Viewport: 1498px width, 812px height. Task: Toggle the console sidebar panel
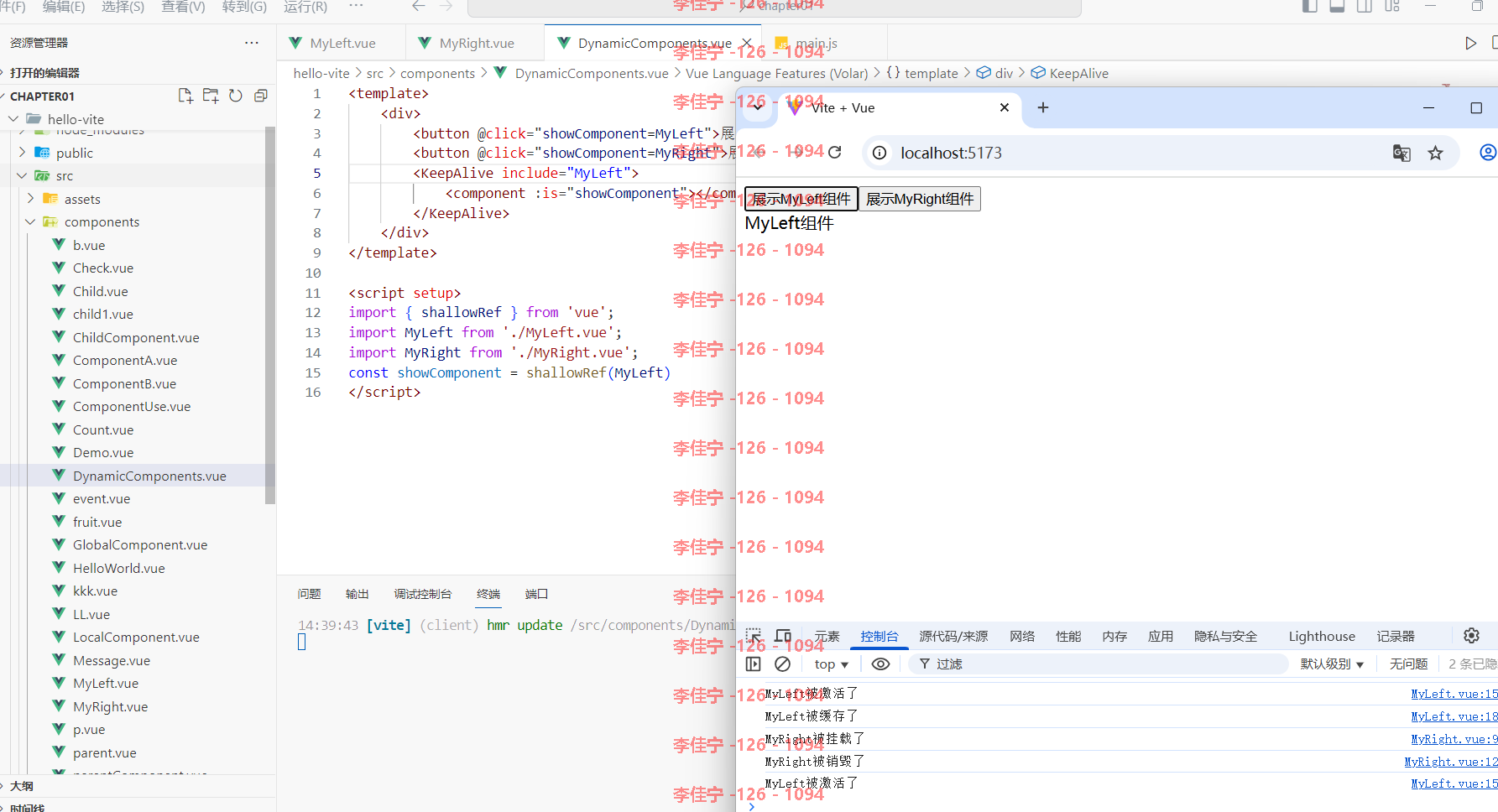(754, 664)
